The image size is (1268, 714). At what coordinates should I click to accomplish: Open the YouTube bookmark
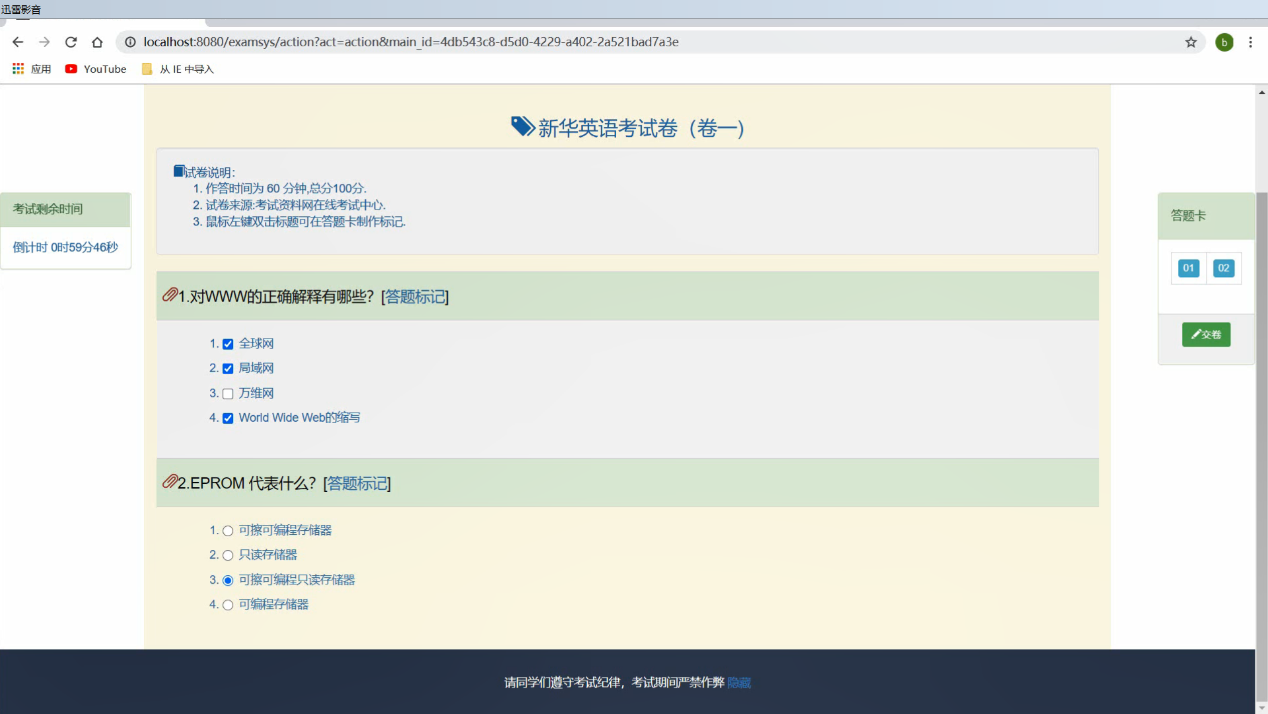click(x=96, y=69)
